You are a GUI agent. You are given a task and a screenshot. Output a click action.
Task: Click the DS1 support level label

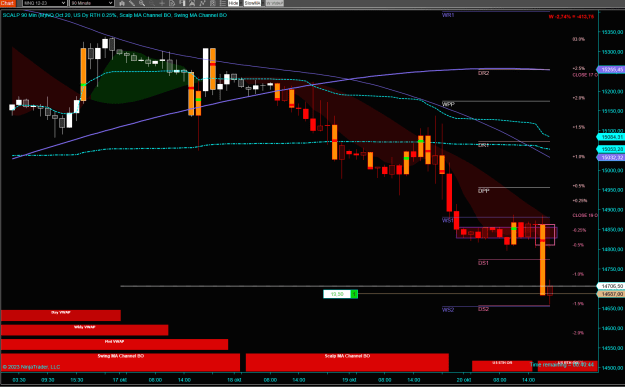point(483,263)
